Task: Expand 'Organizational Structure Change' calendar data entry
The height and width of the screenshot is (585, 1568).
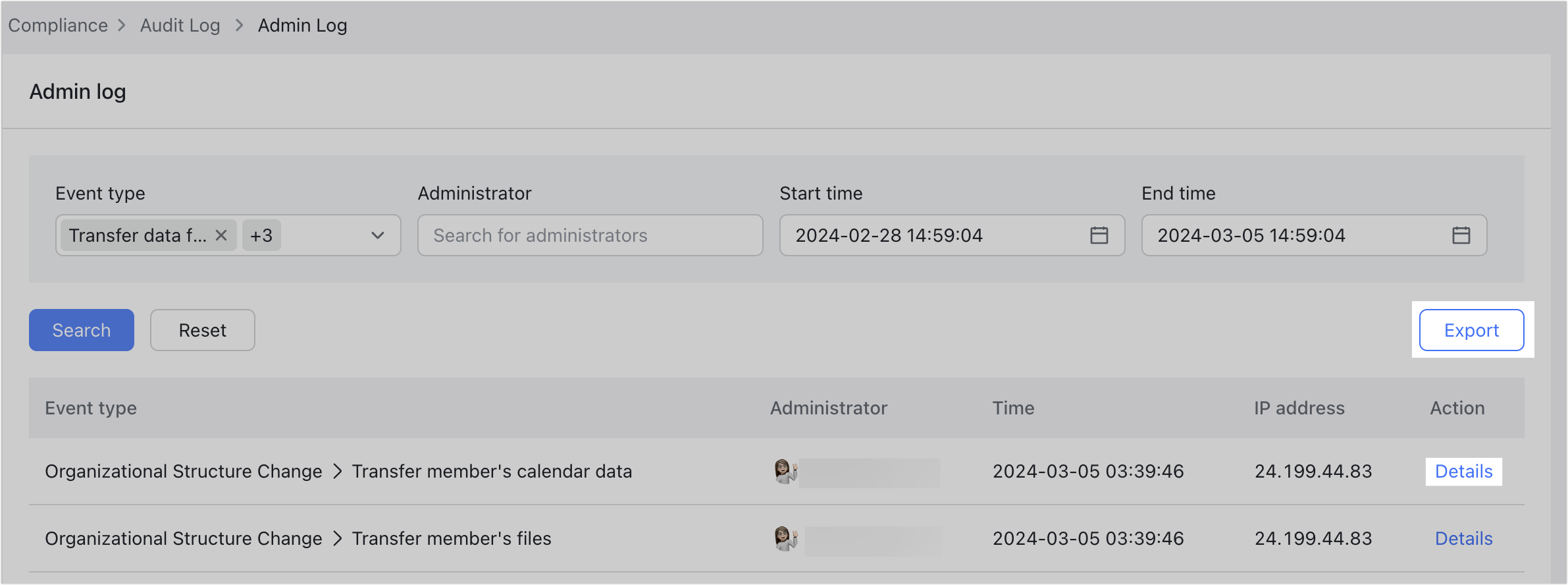Action: [338, 471]
